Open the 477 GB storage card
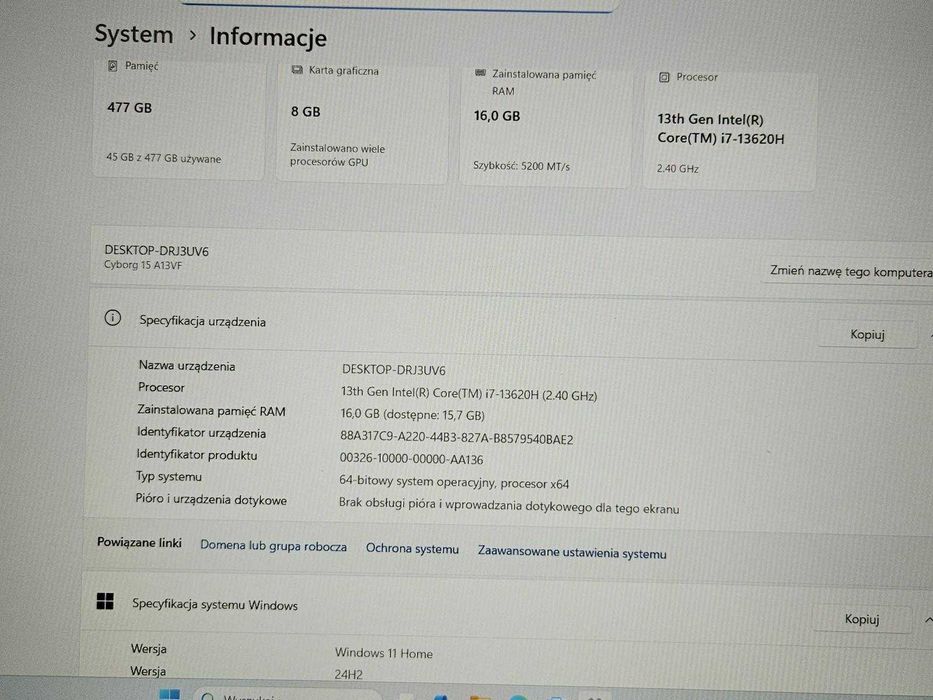933x700 pixels. [179, 118]
